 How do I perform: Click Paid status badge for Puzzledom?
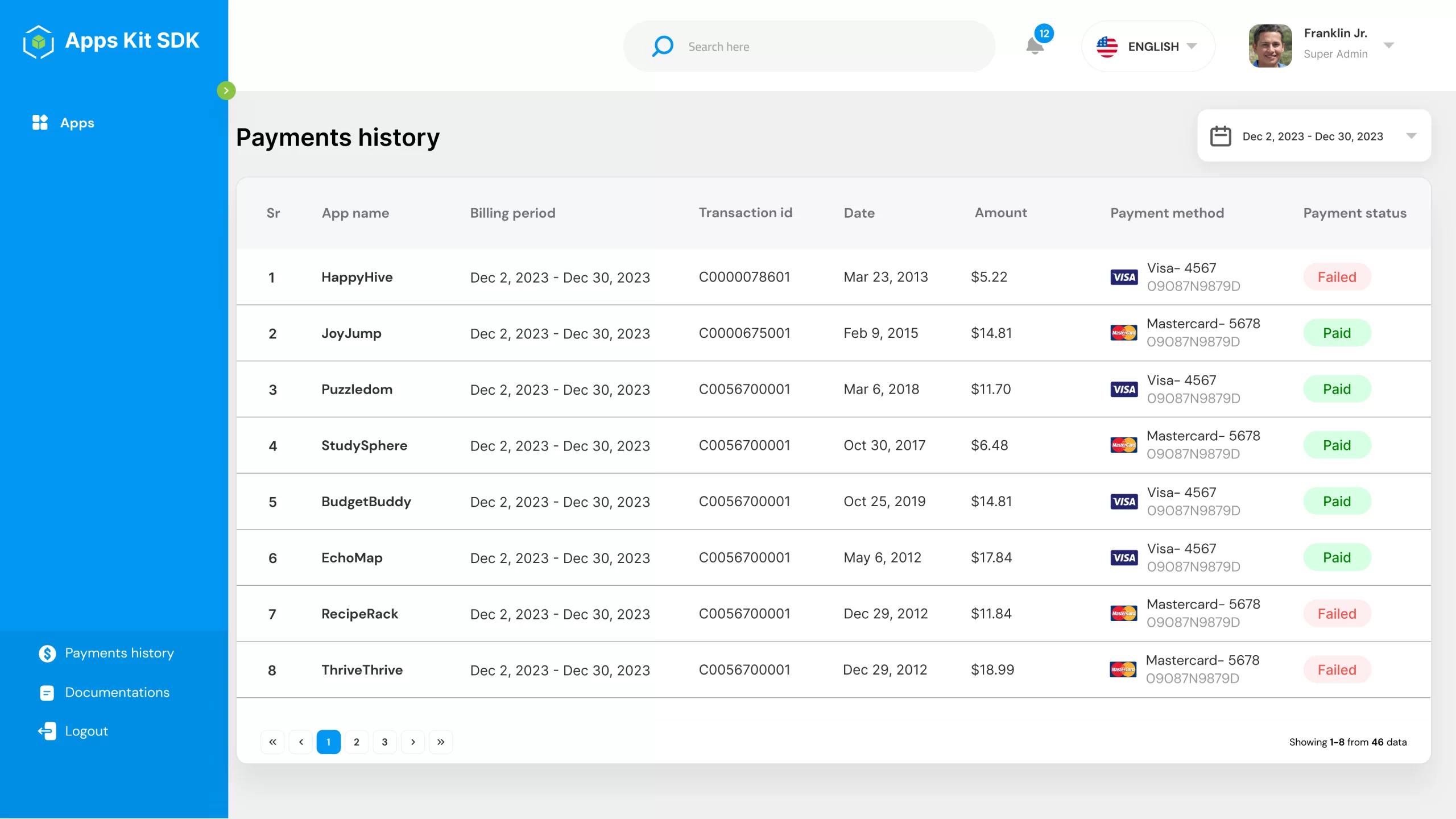[x=1337, y=389]
